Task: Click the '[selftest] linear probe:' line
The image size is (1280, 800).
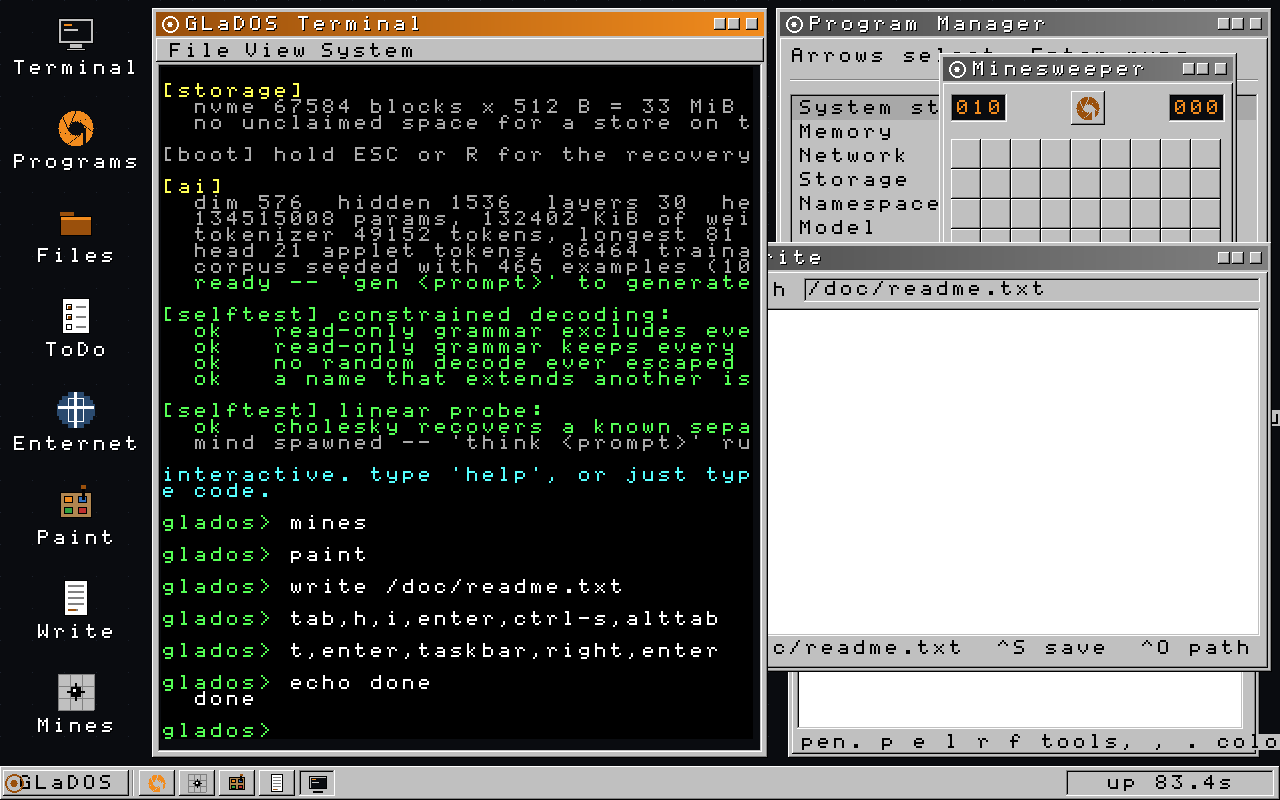Action: point(352,411)
